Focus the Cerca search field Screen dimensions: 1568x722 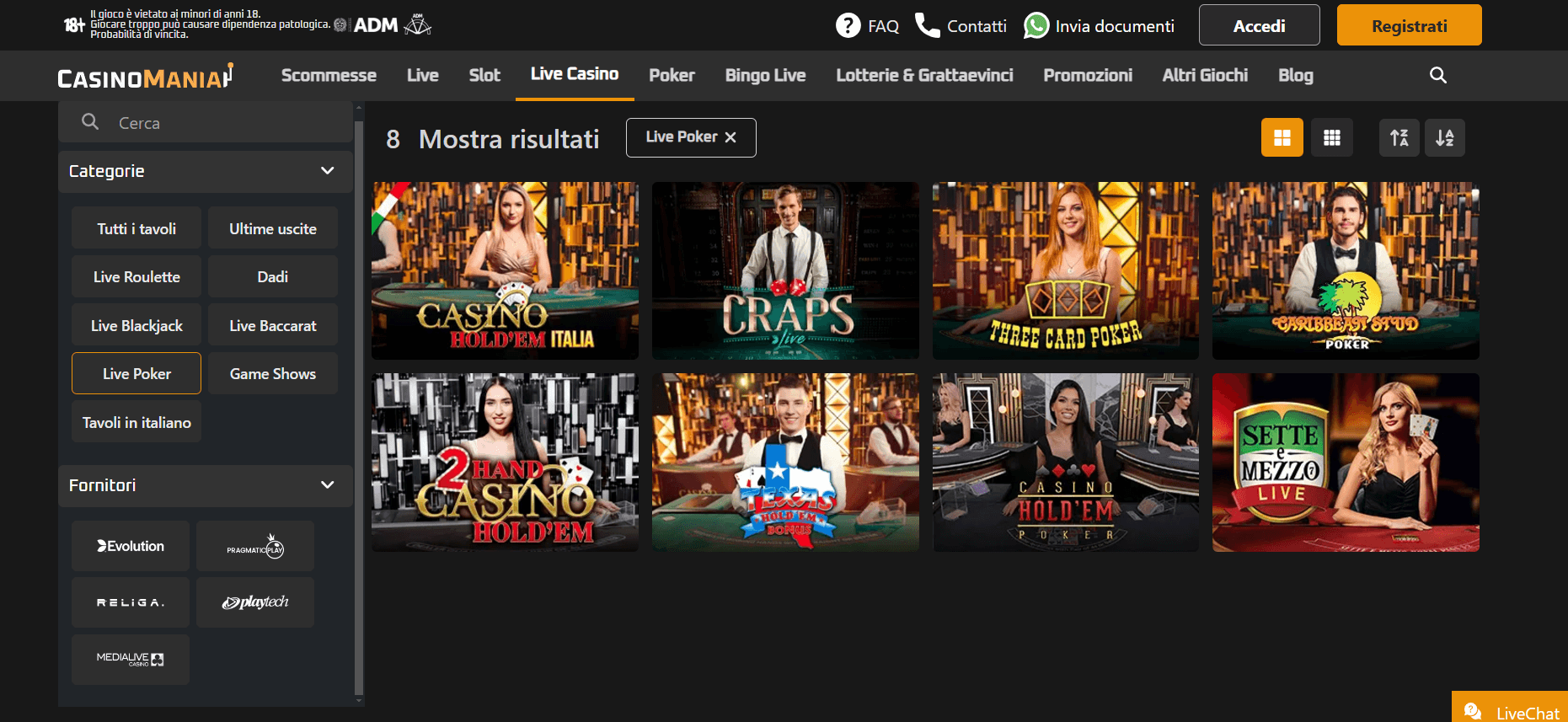pyautogui.click(x=206, y=122)
